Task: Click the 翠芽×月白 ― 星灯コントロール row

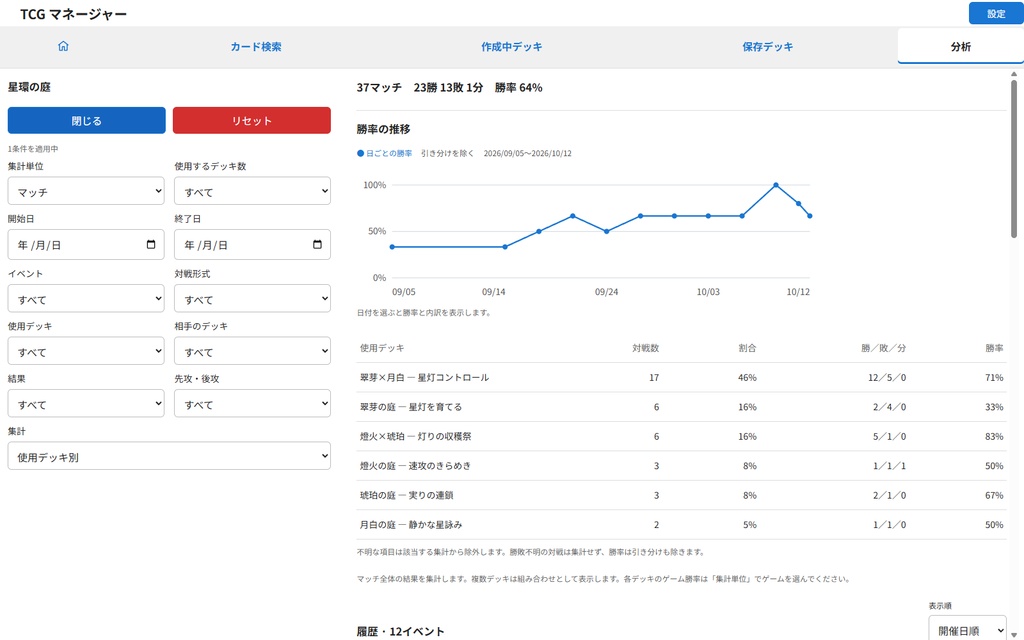Action: pyautogui.click(x=681, y=377)
